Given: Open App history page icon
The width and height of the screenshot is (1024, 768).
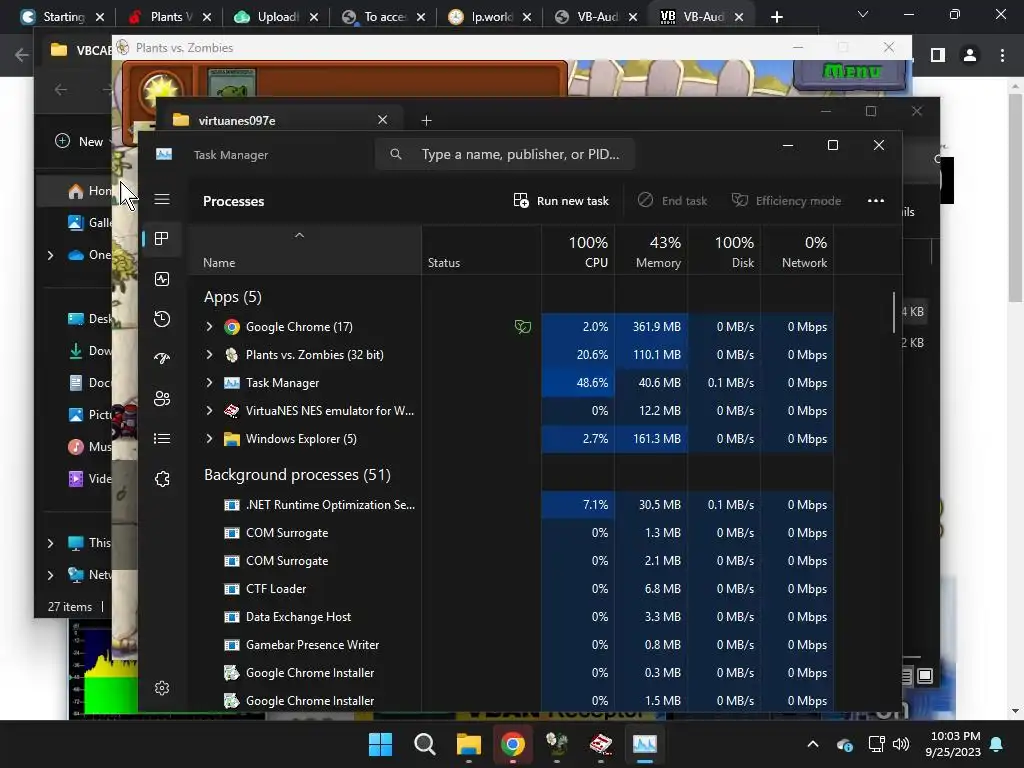Looking at the screenshot, I should (162, 319).
